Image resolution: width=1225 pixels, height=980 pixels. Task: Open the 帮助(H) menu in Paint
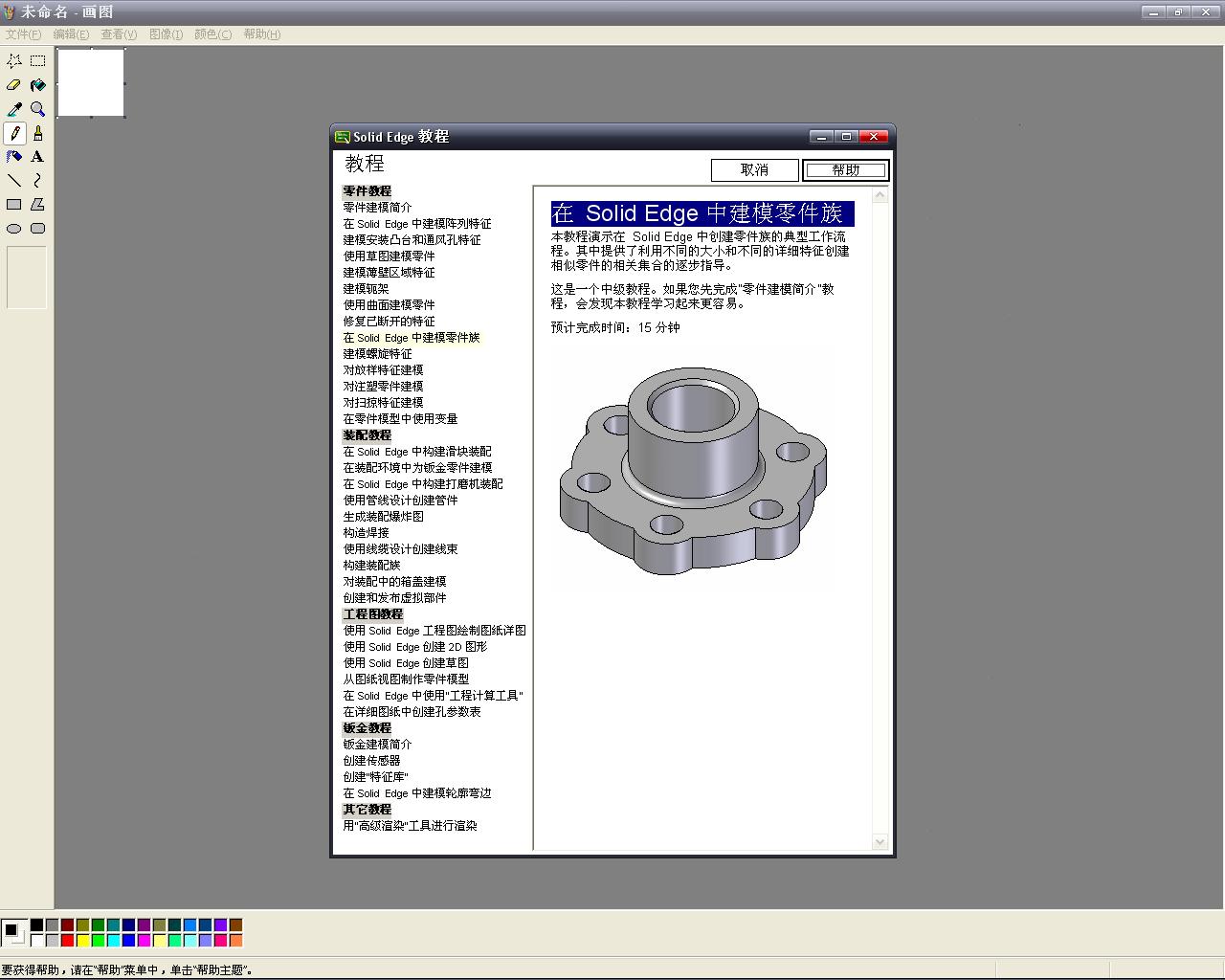click(261, 34)
